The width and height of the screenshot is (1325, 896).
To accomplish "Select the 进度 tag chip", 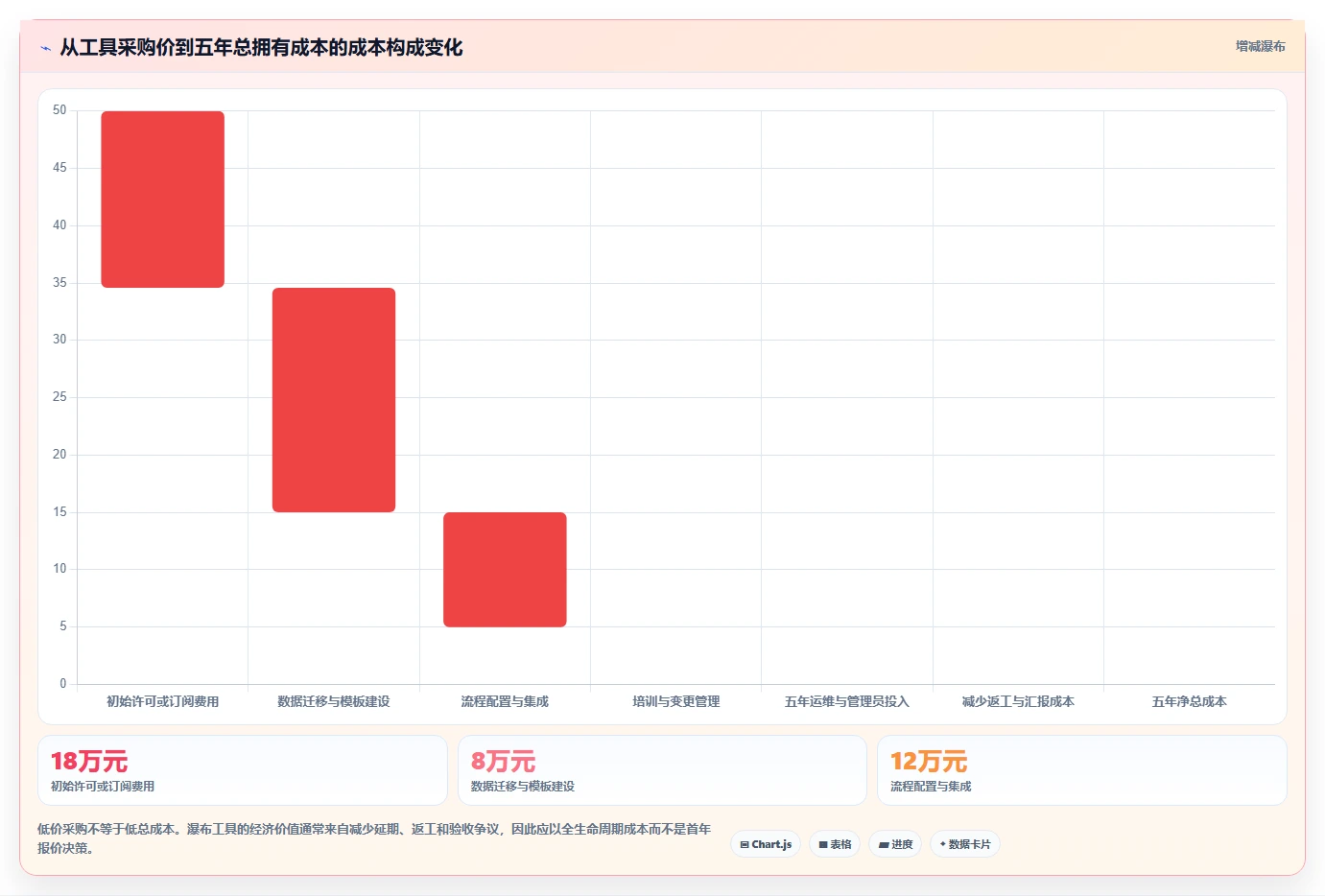I will coord(895,844).
